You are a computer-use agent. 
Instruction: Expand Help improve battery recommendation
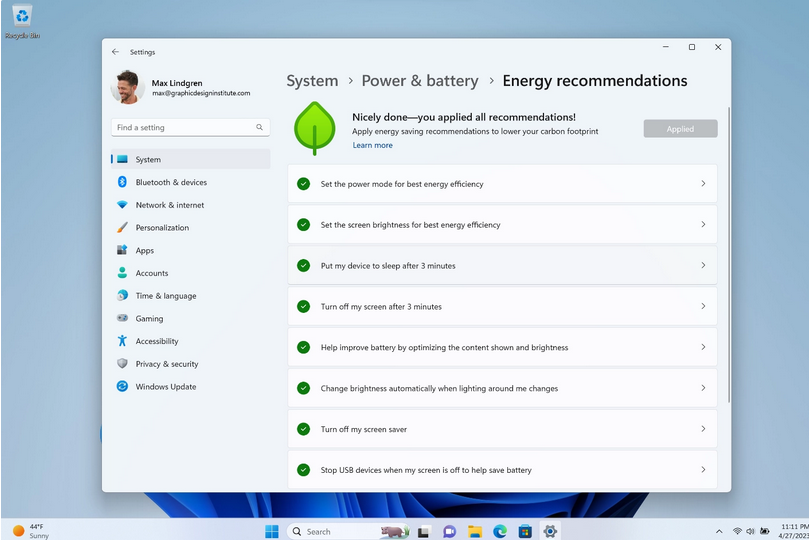(x=502, y=347)
